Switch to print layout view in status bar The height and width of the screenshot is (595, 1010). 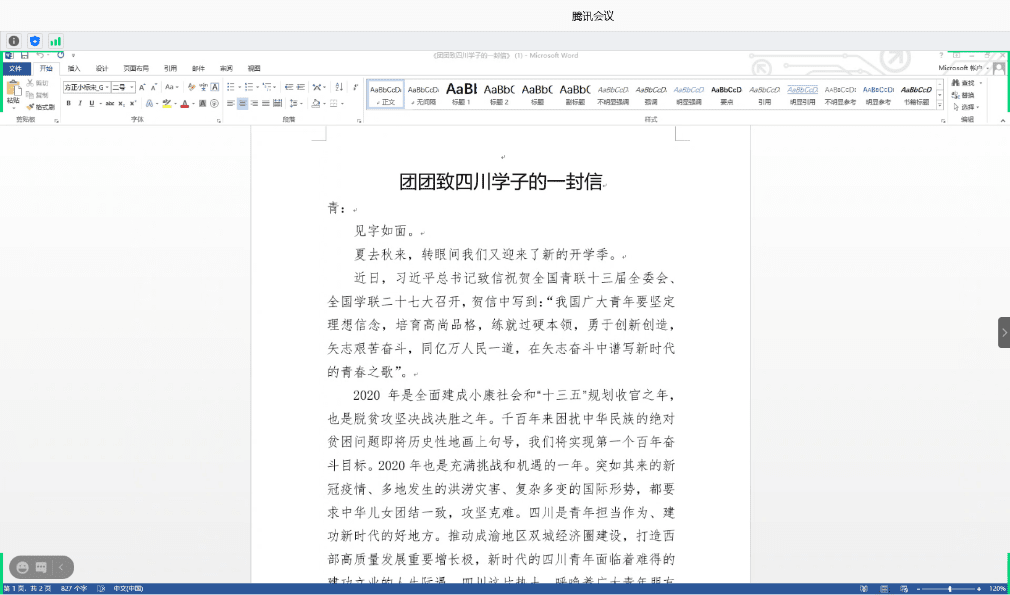[x=884, y=589]
